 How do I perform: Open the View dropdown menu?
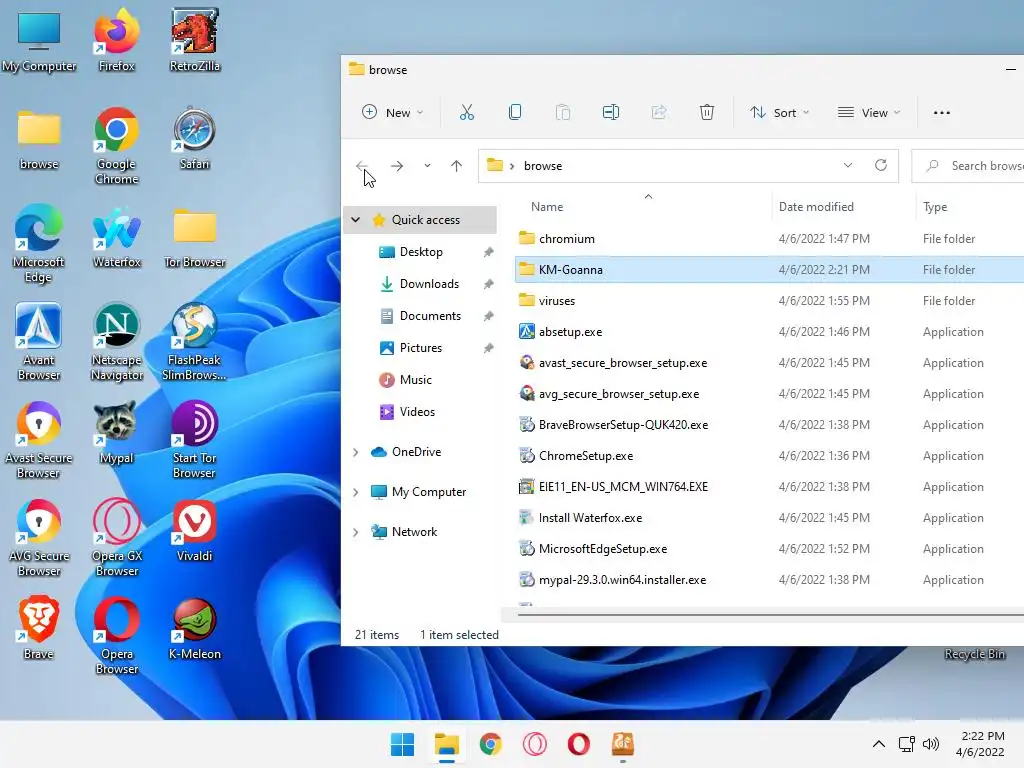[x=869, y=112]
